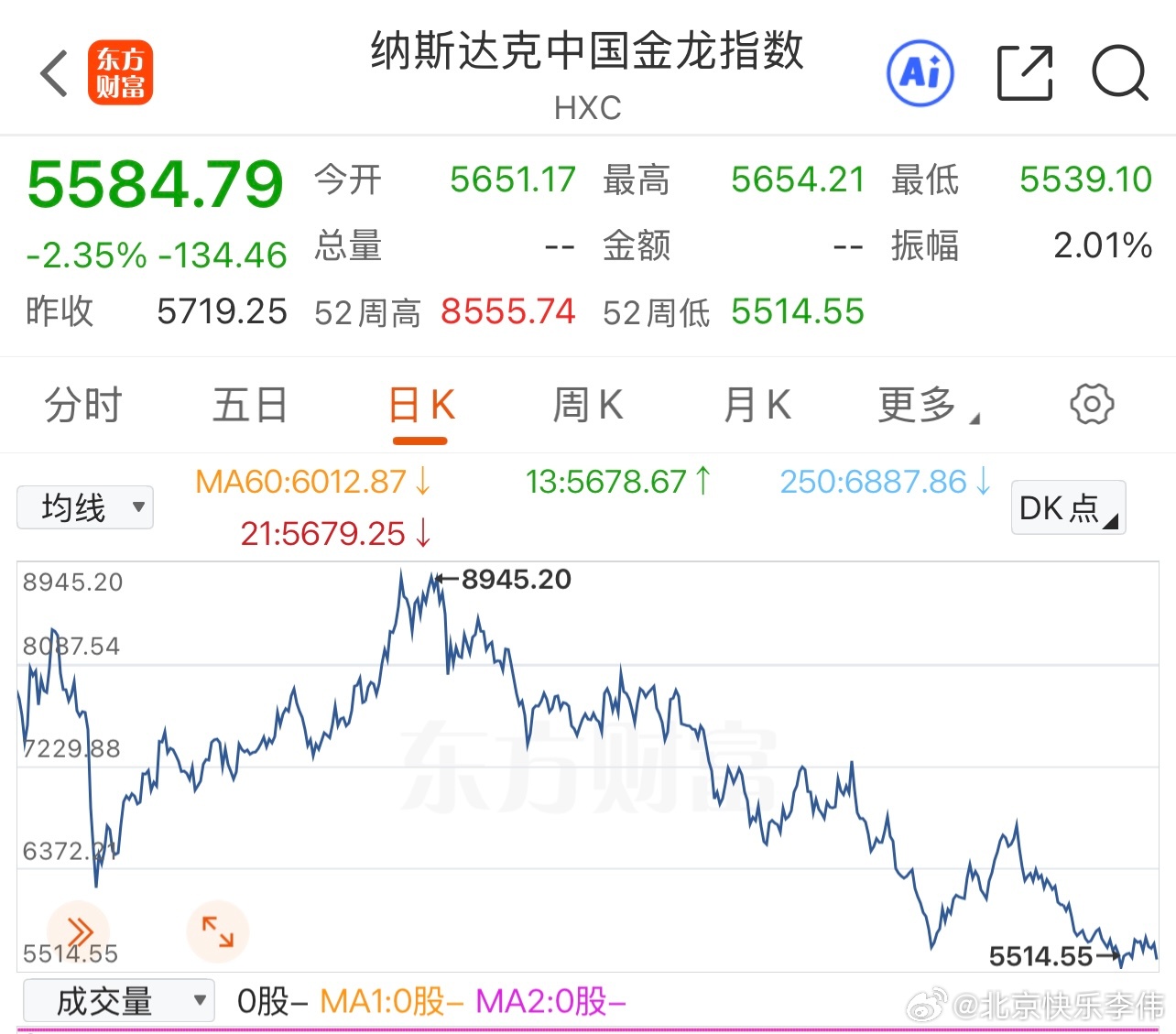Tap the 振幅 value 2.01%

(1103, 245)
